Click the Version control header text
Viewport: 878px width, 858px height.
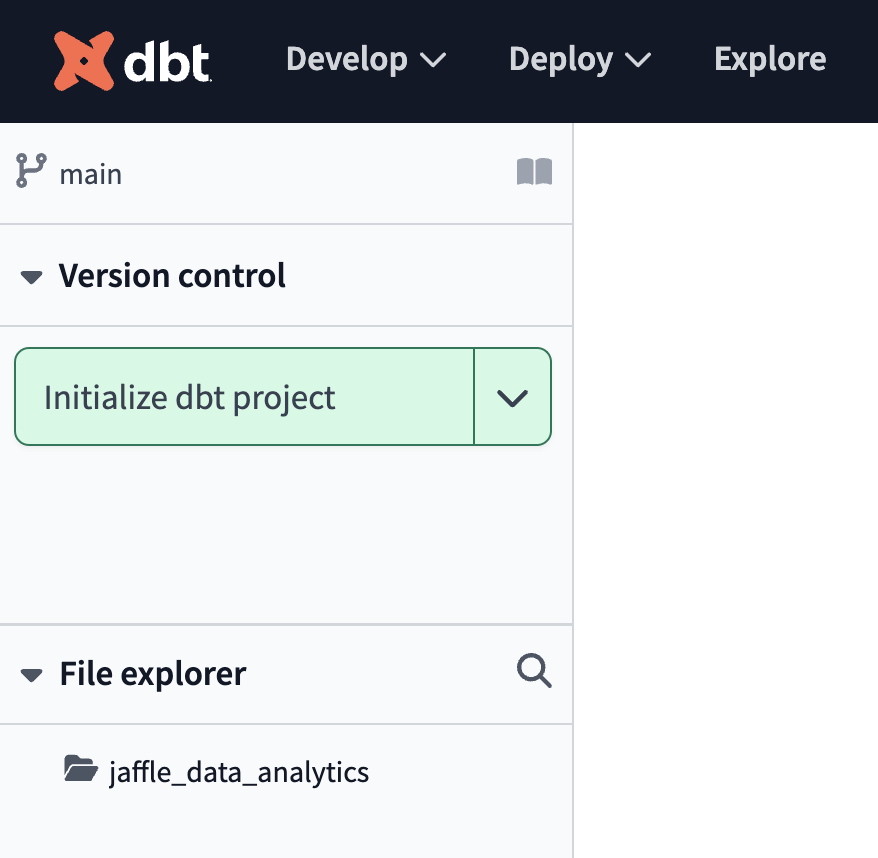[x=172, y=276]
